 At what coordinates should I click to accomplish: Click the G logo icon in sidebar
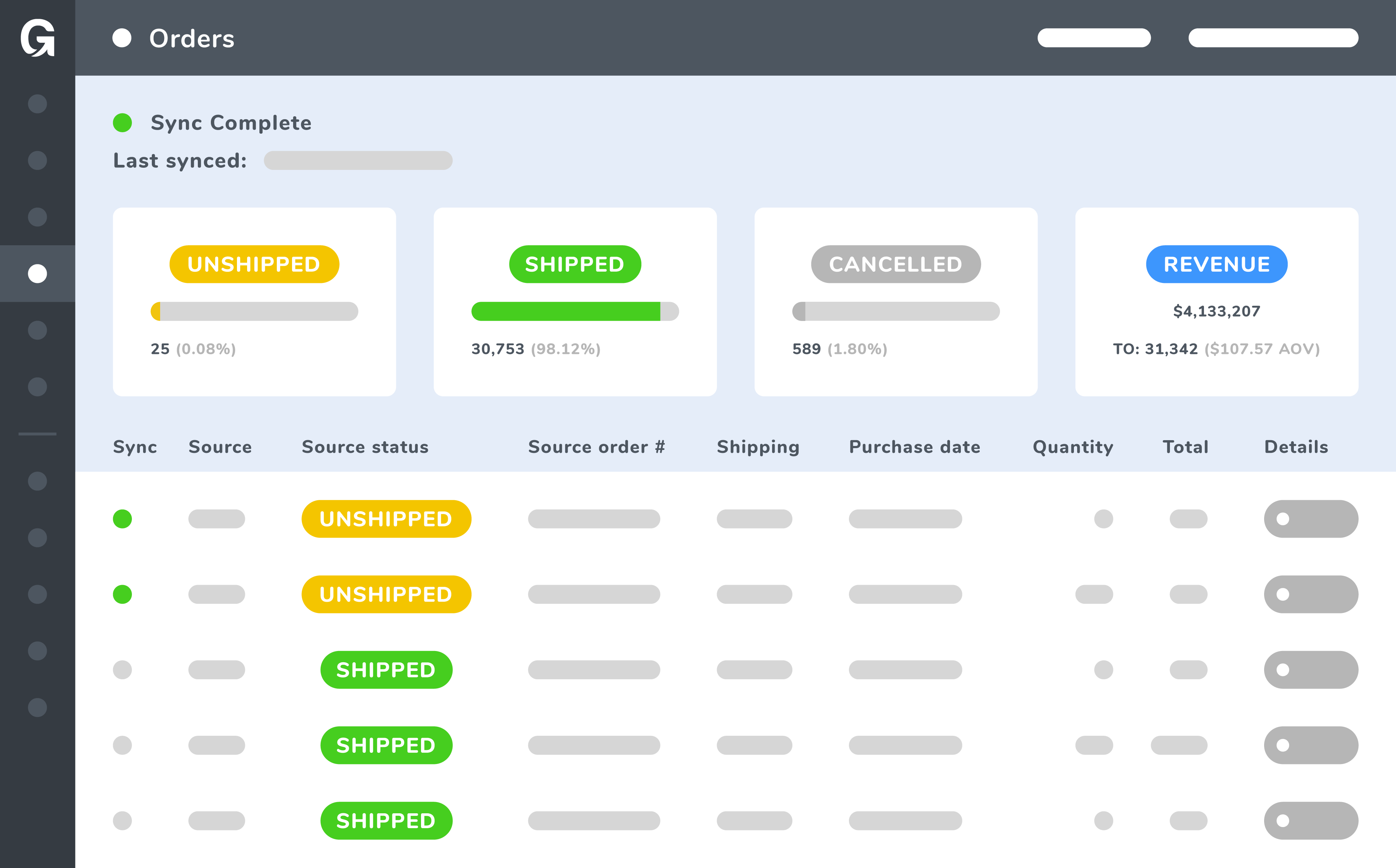click(x=37, y=38)
